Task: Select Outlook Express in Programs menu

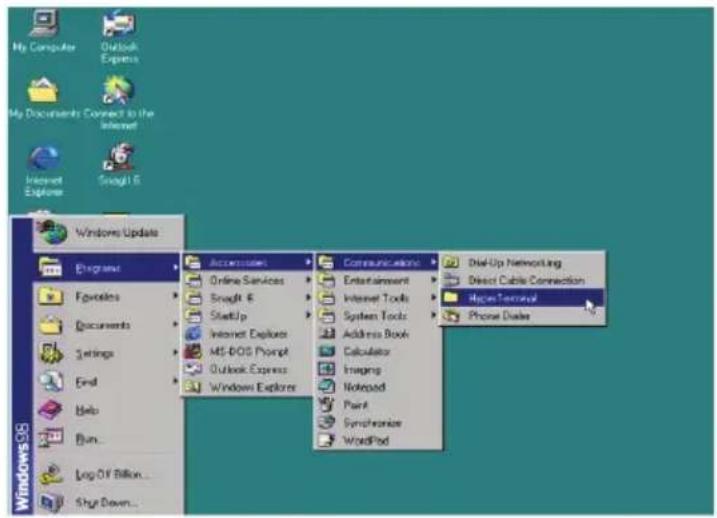Action: pyautogui.click(x=248, y=369)
